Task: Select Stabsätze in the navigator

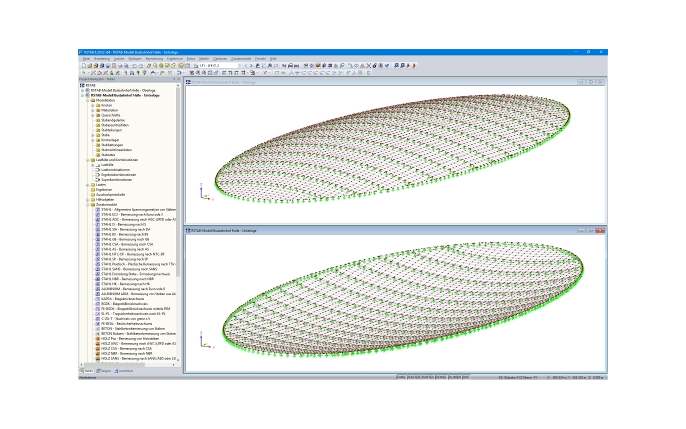Action: pyautogui.click(x=108, y=155)
